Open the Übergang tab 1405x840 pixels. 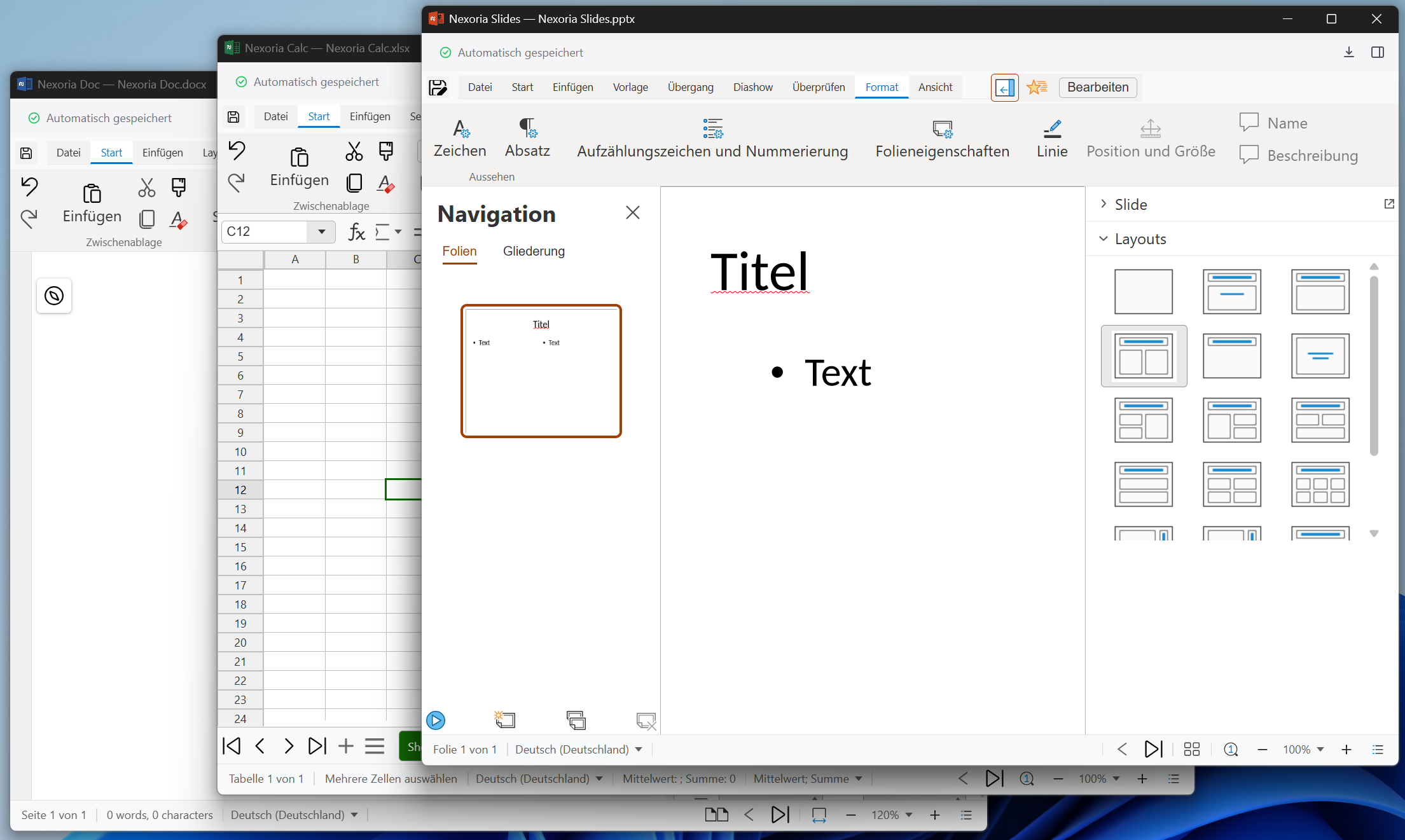pos(690,87)
